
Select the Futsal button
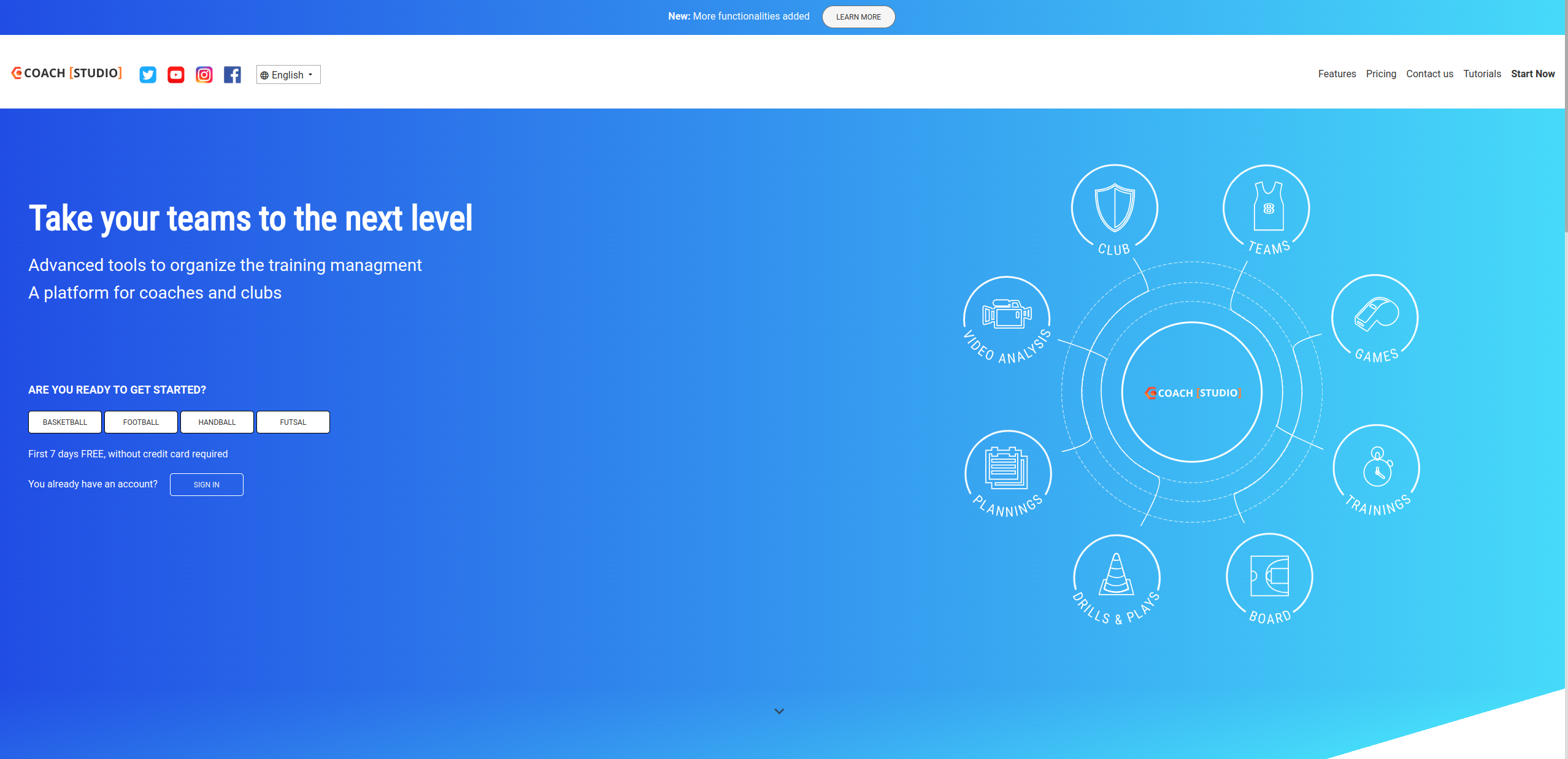click(x=293, y=422)
